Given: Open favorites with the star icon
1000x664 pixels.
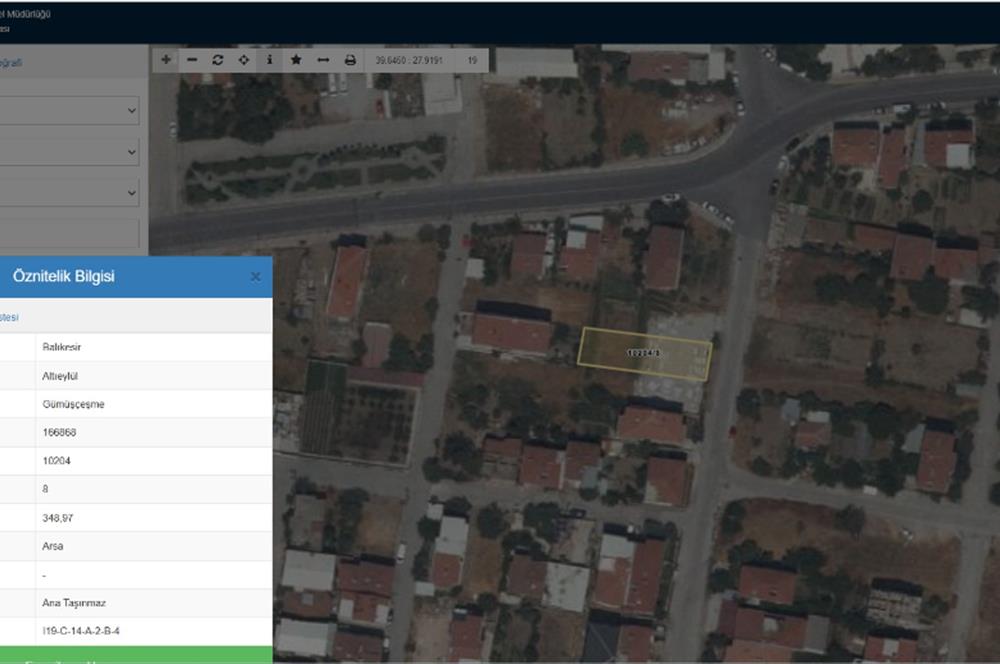Looking at the screenshot, I should pyautogui.click(x=296, y=60).
